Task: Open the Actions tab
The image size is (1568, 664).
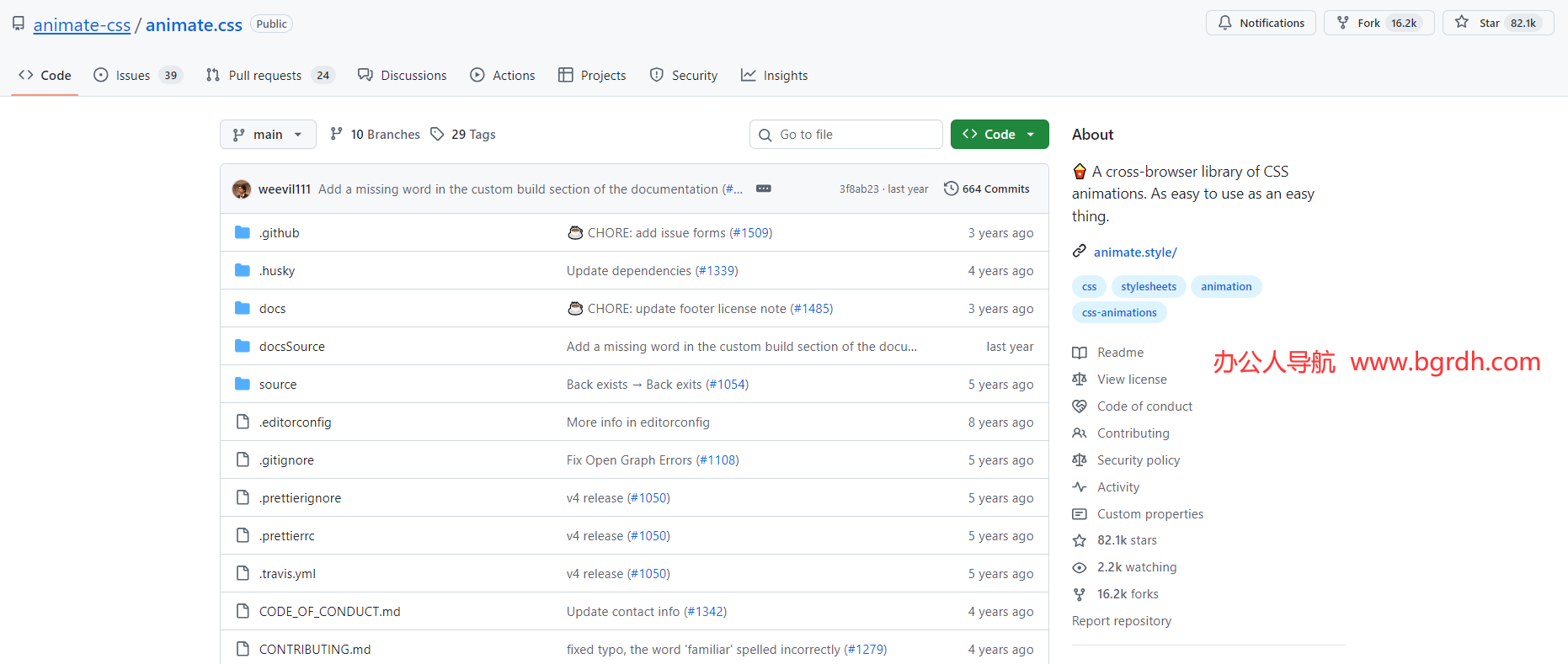Action: 503,75
